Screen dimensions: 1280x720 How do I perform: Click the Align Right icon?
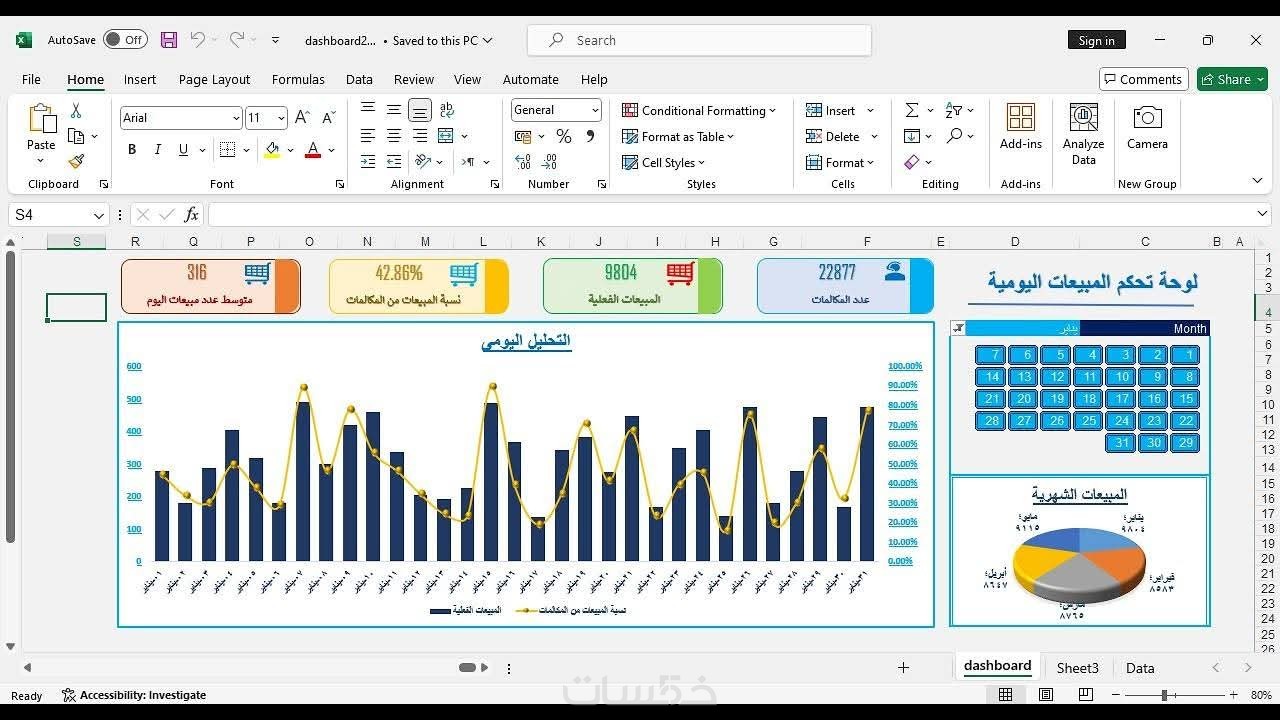point(420,136)
